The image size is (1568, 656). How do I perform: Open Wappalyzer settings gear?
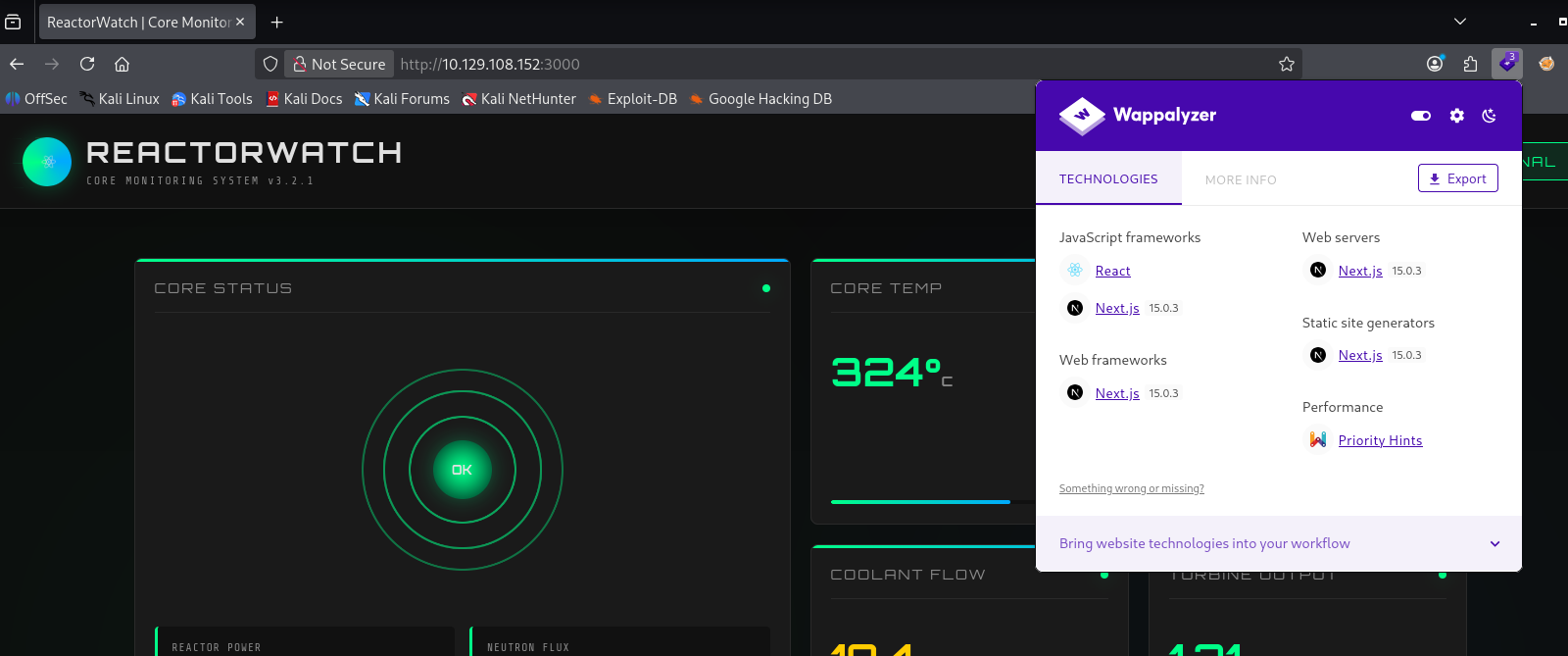pos(1457,116)
